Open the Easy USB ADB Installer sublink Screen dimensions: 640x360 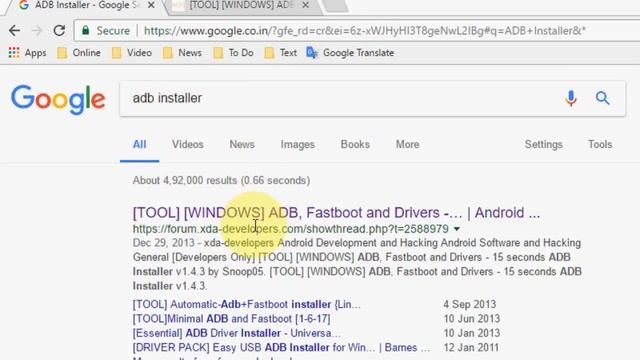click(281, 347)
